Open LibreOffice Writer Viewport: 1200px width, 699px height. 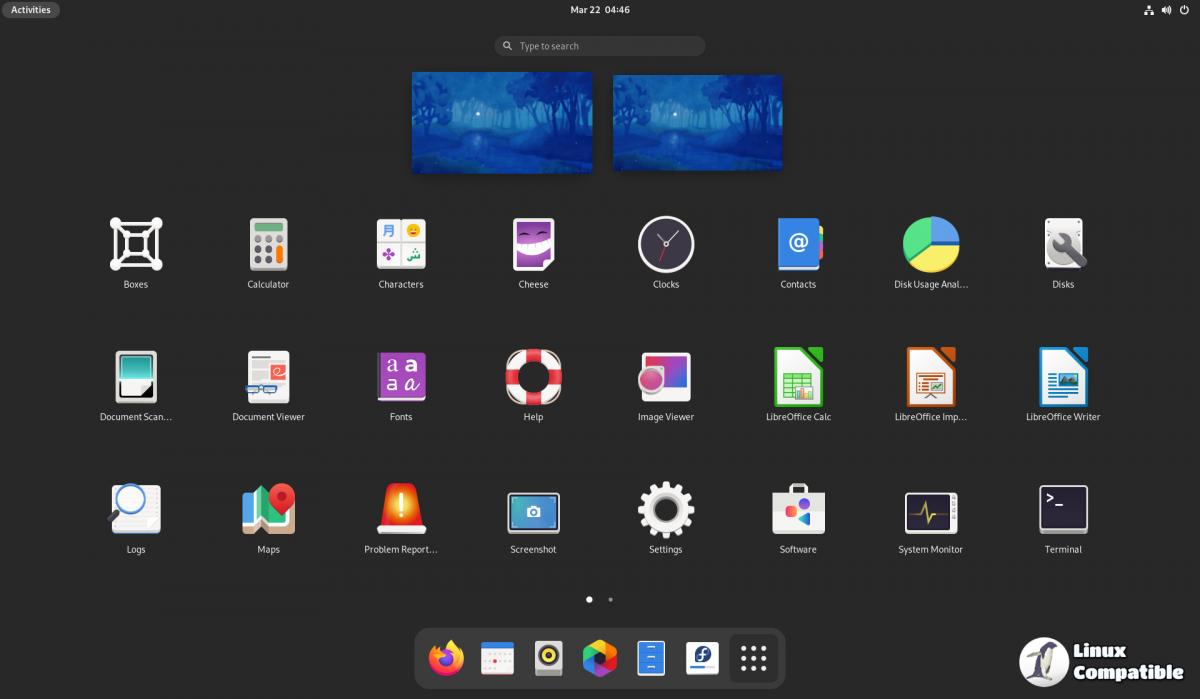click(x=1064, y=377)
